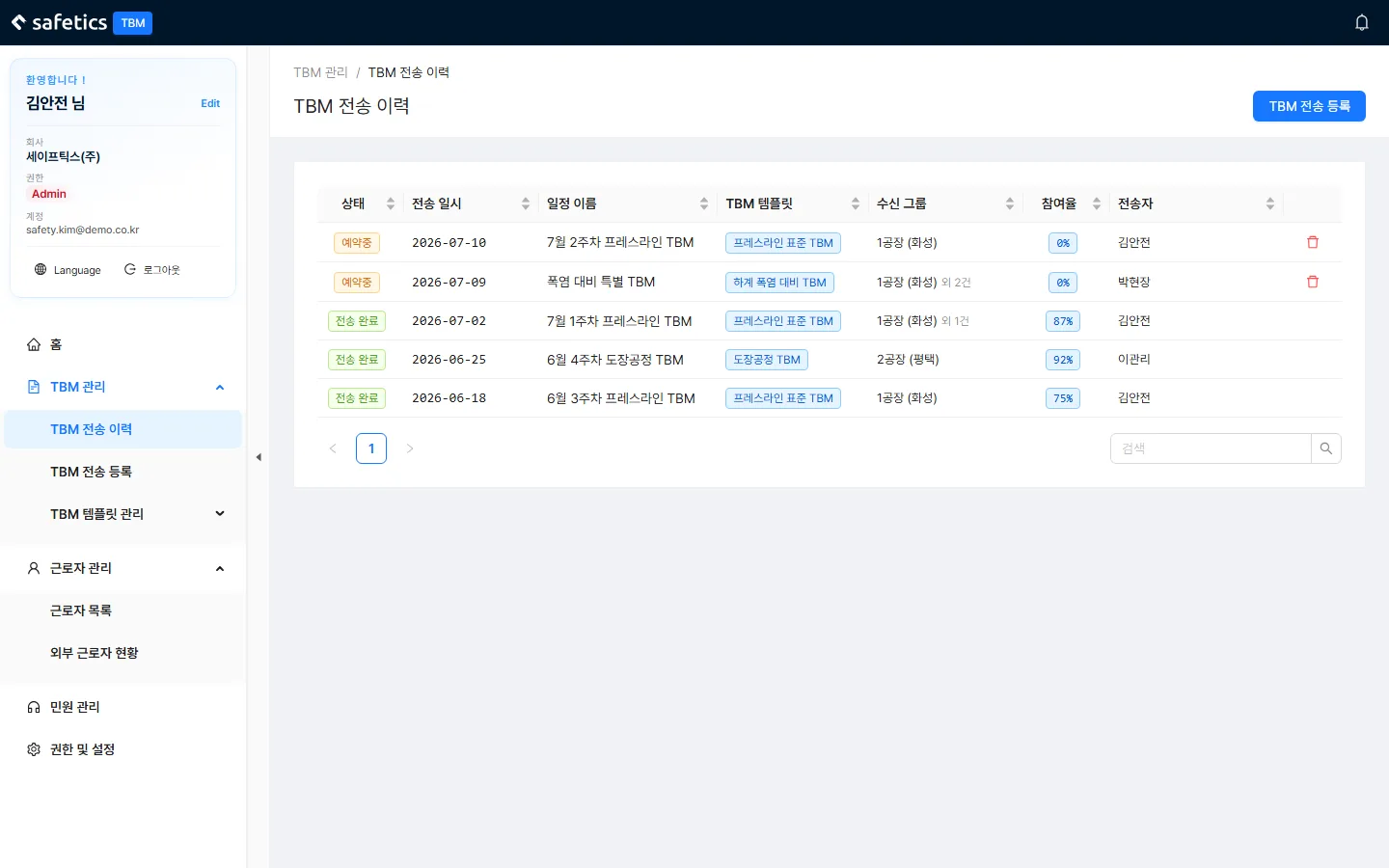The height and width of the screenshot is (868, 1389).
Task: Click the 도장공정 TBM template tag
Action: [767, 360]
